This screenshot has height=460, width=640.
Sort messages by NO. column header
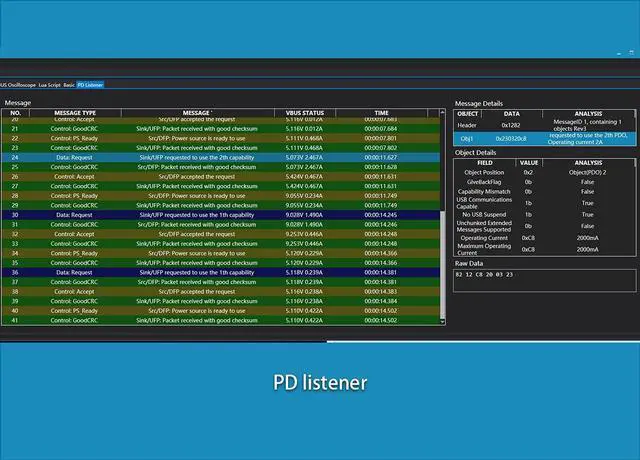point(15,113)
